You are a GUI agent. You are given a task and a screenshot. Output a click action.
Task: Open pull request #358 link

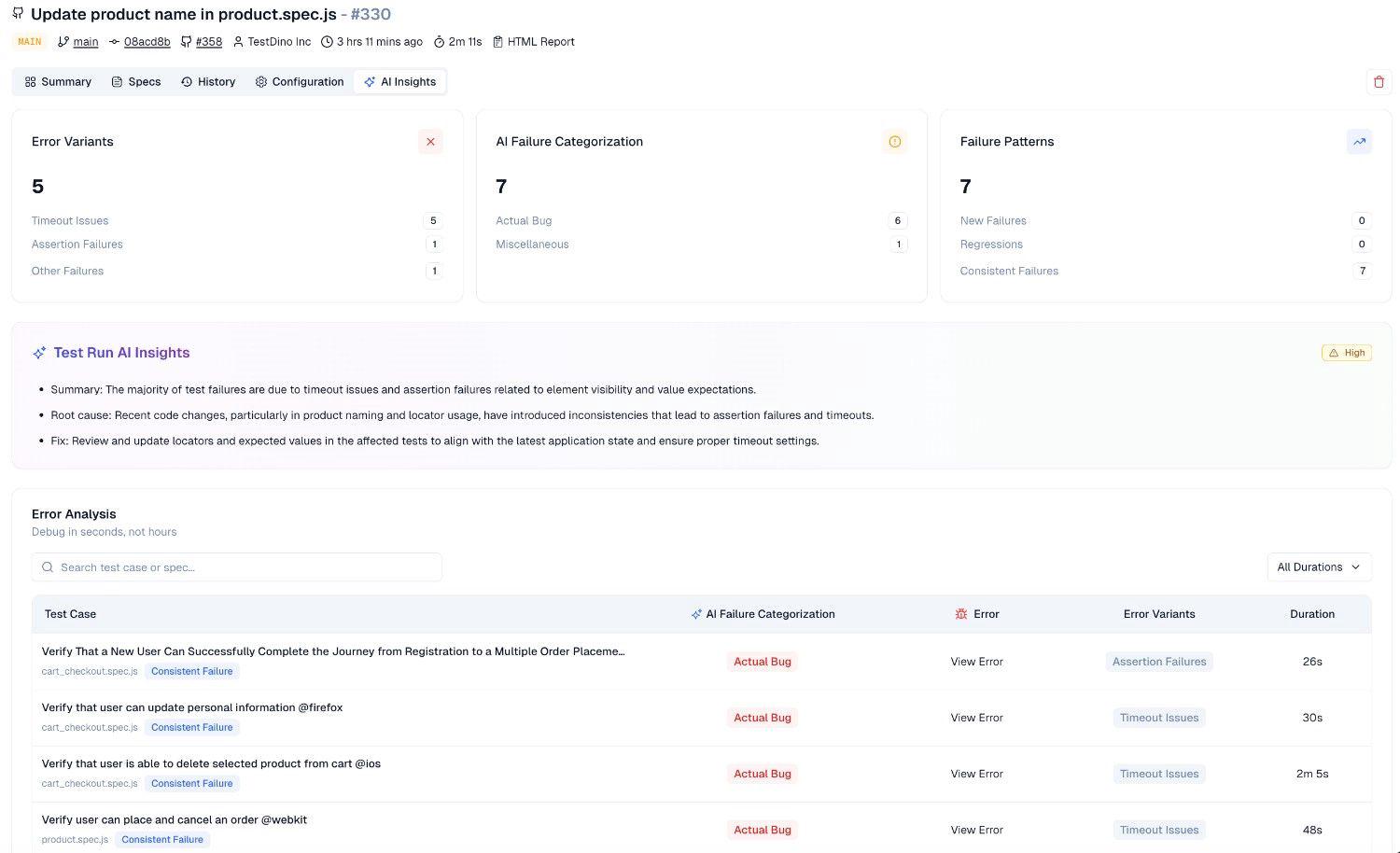pos(209,42)
